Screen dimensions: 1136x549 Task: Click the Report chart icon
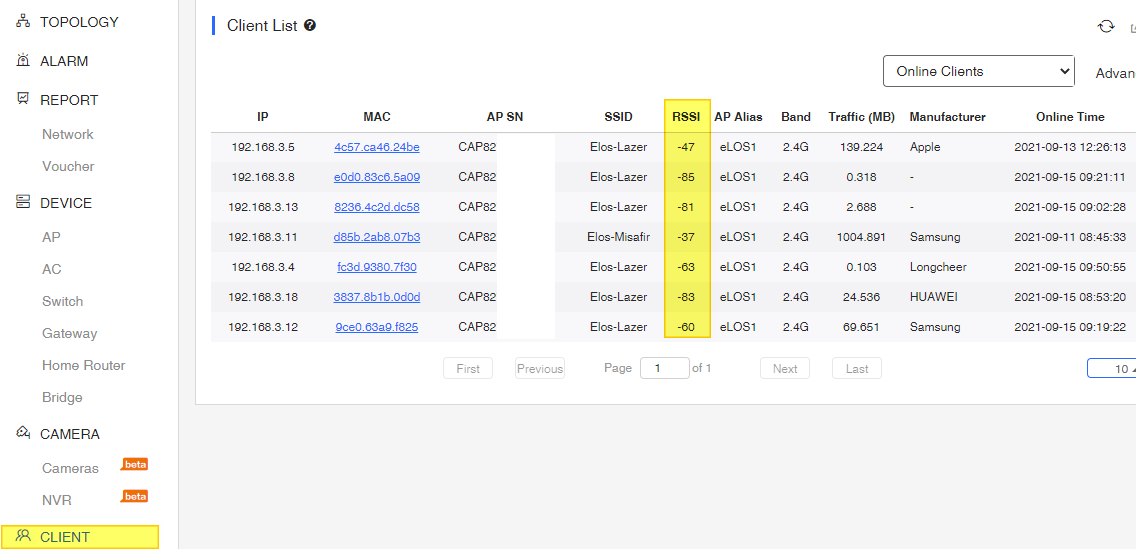22,99
